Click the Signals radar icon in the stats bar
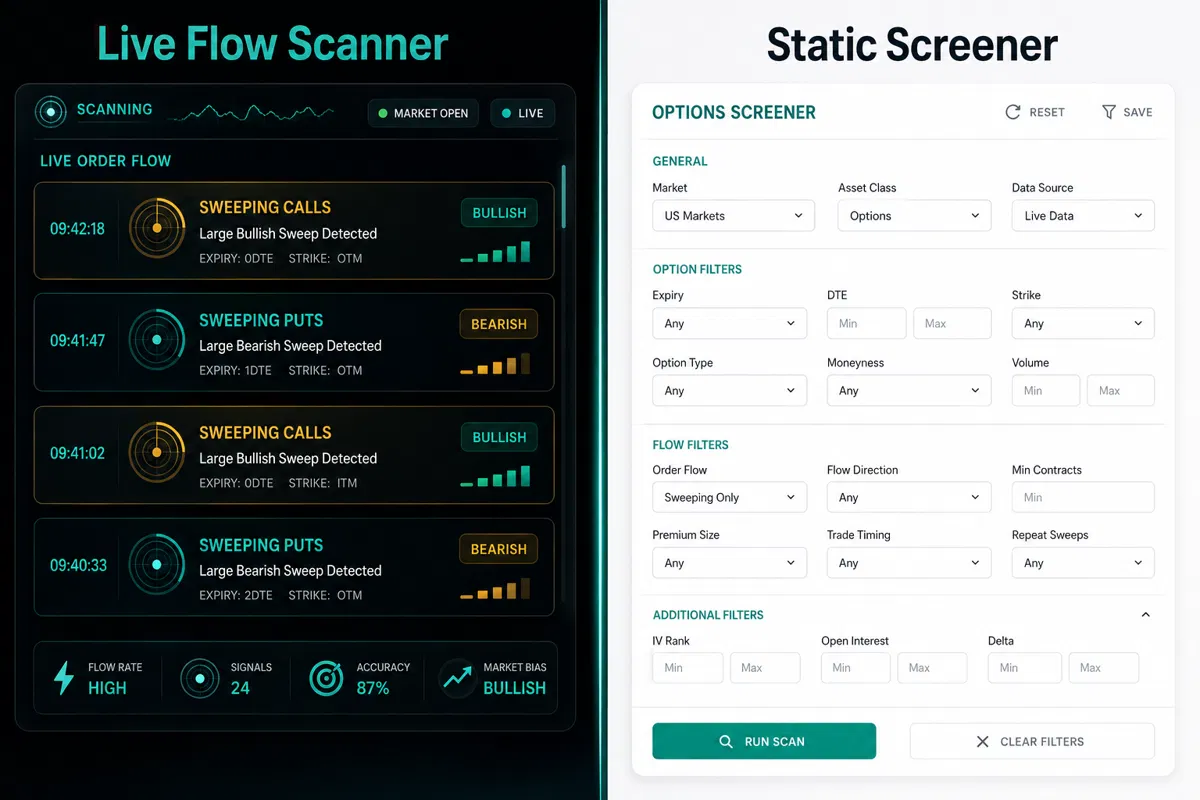The height and width of the screenshot is (800, 1200). 200,678
